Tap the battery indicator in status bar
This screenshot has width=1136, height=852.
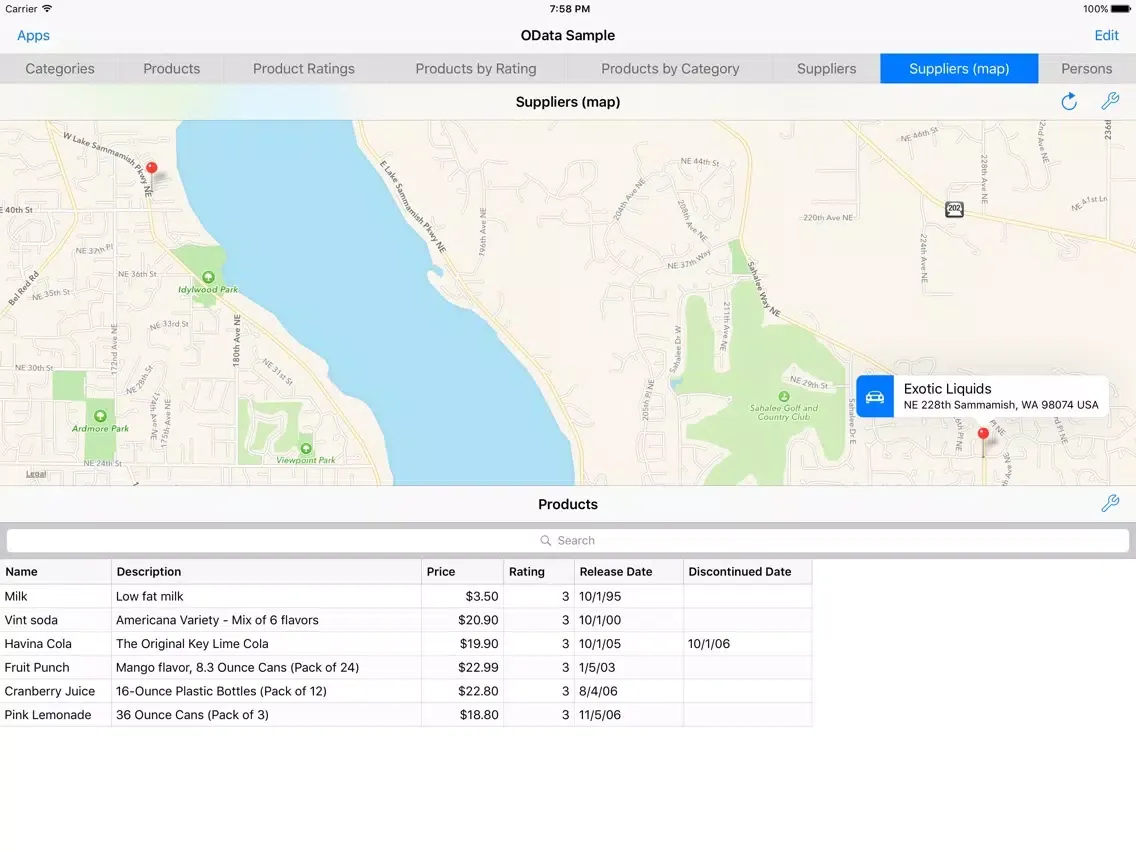1121,9
